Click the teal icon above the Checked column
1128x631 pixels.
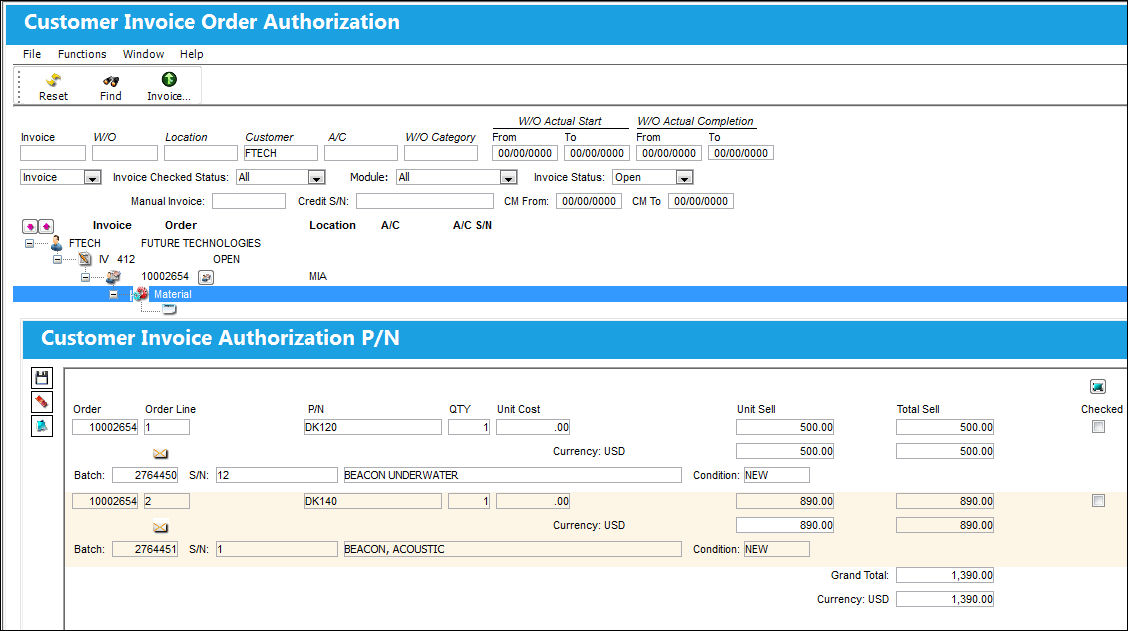1098,387
